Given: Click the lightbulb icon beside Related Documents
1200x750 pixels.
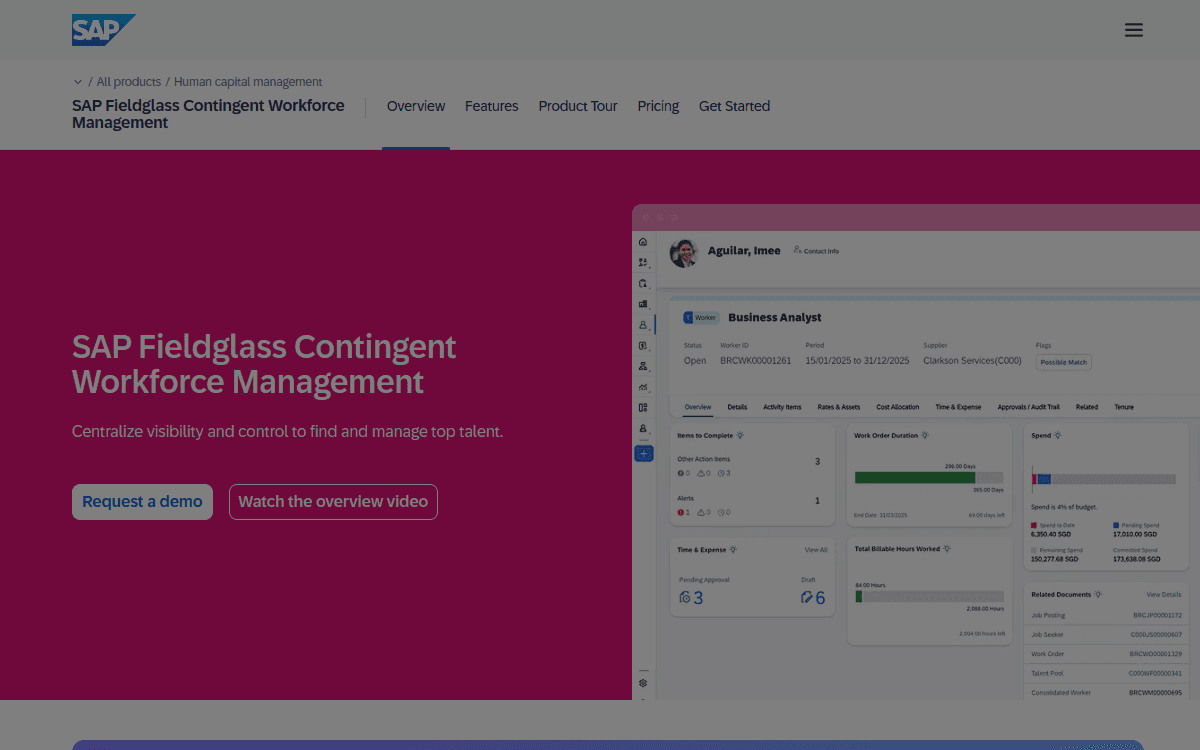Looking at the screenshot, I should tap(1098, 594).
